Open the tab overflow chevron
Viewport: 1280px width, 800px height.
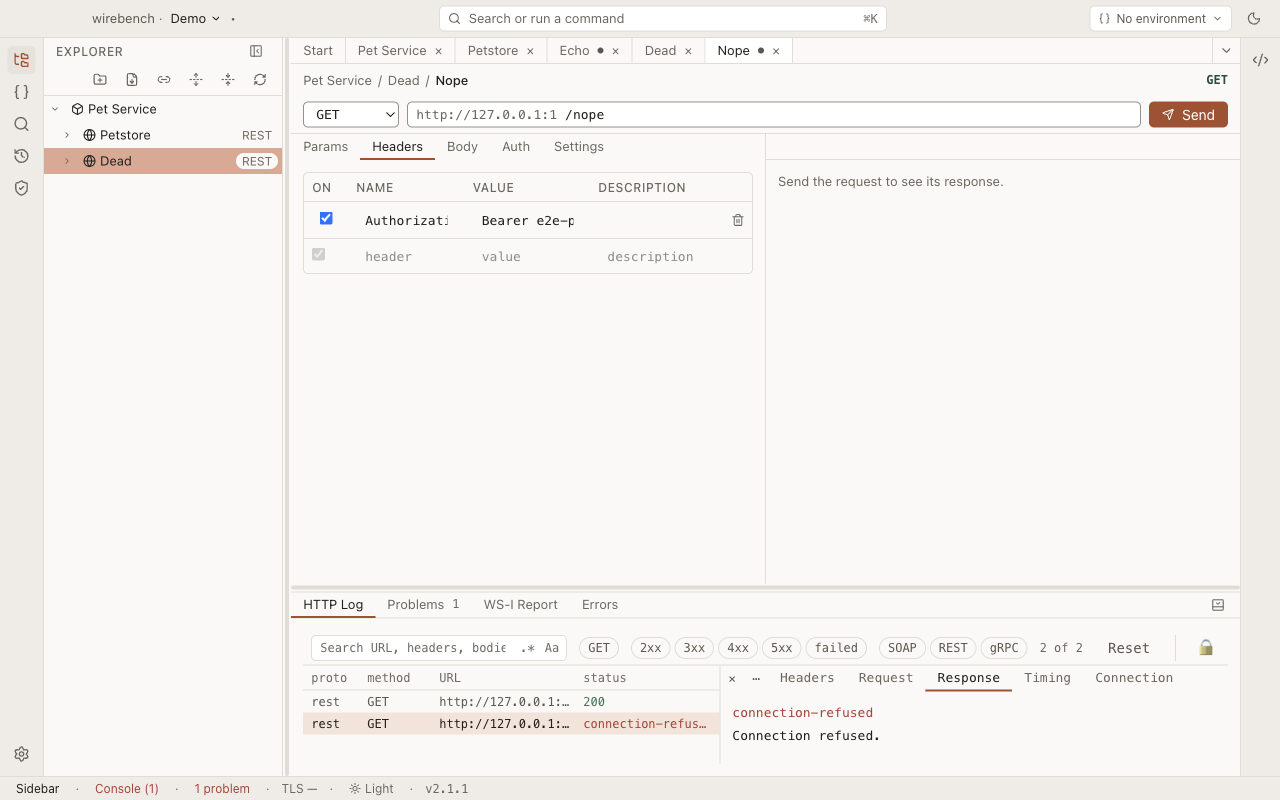pos(1226,51)
